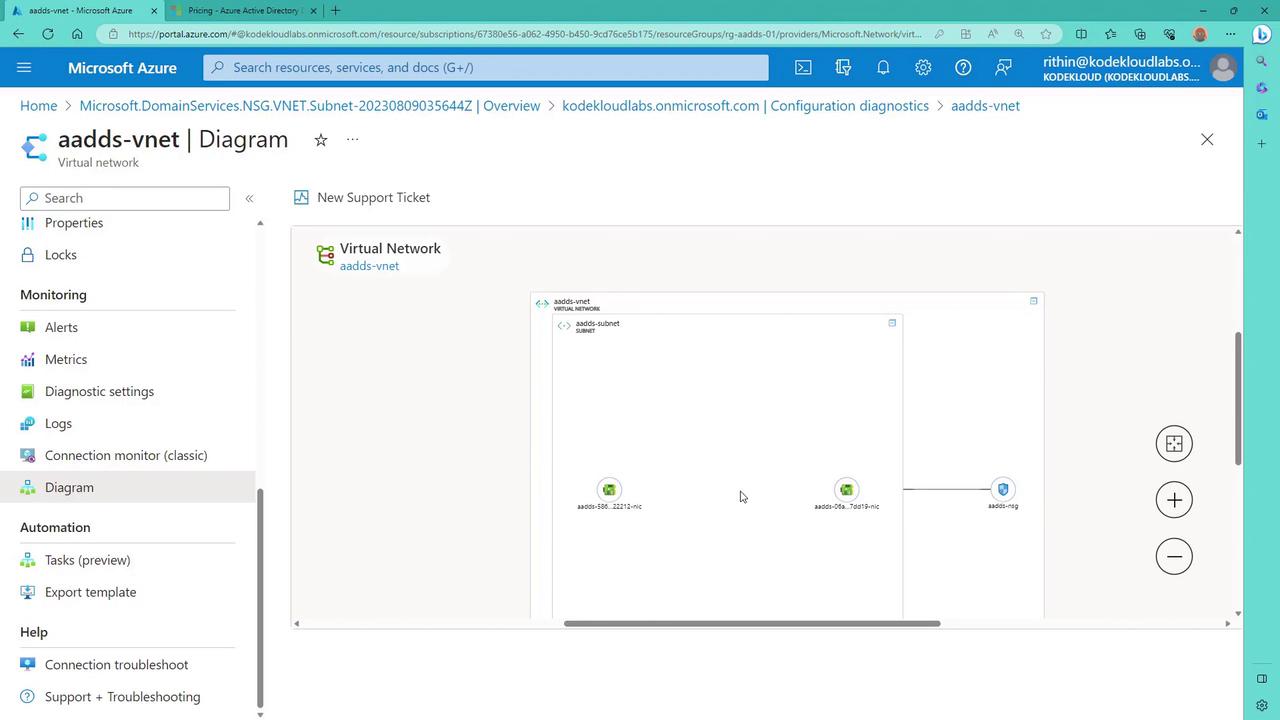Open Bing Copilot sidebar button
Viewport: 1280px width, 720px height.
1262,33
